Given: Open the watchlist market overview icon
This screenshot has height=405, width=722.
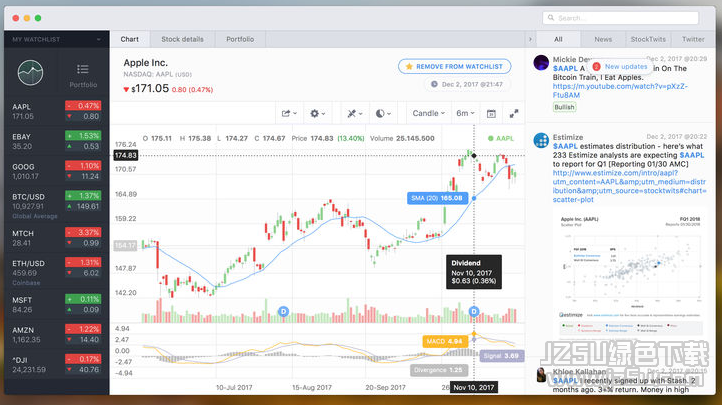Looking at the screenshot, I should (x=30, y=73).
